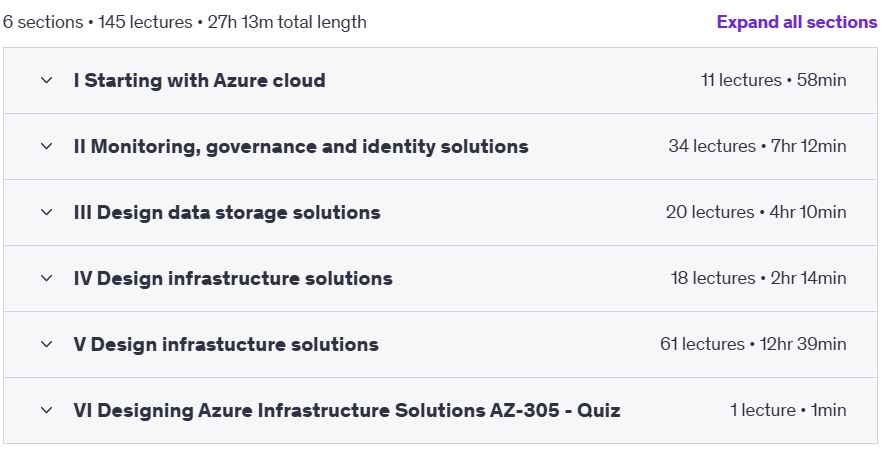Click the 61 lectures • 12hr 39min label

753,344
